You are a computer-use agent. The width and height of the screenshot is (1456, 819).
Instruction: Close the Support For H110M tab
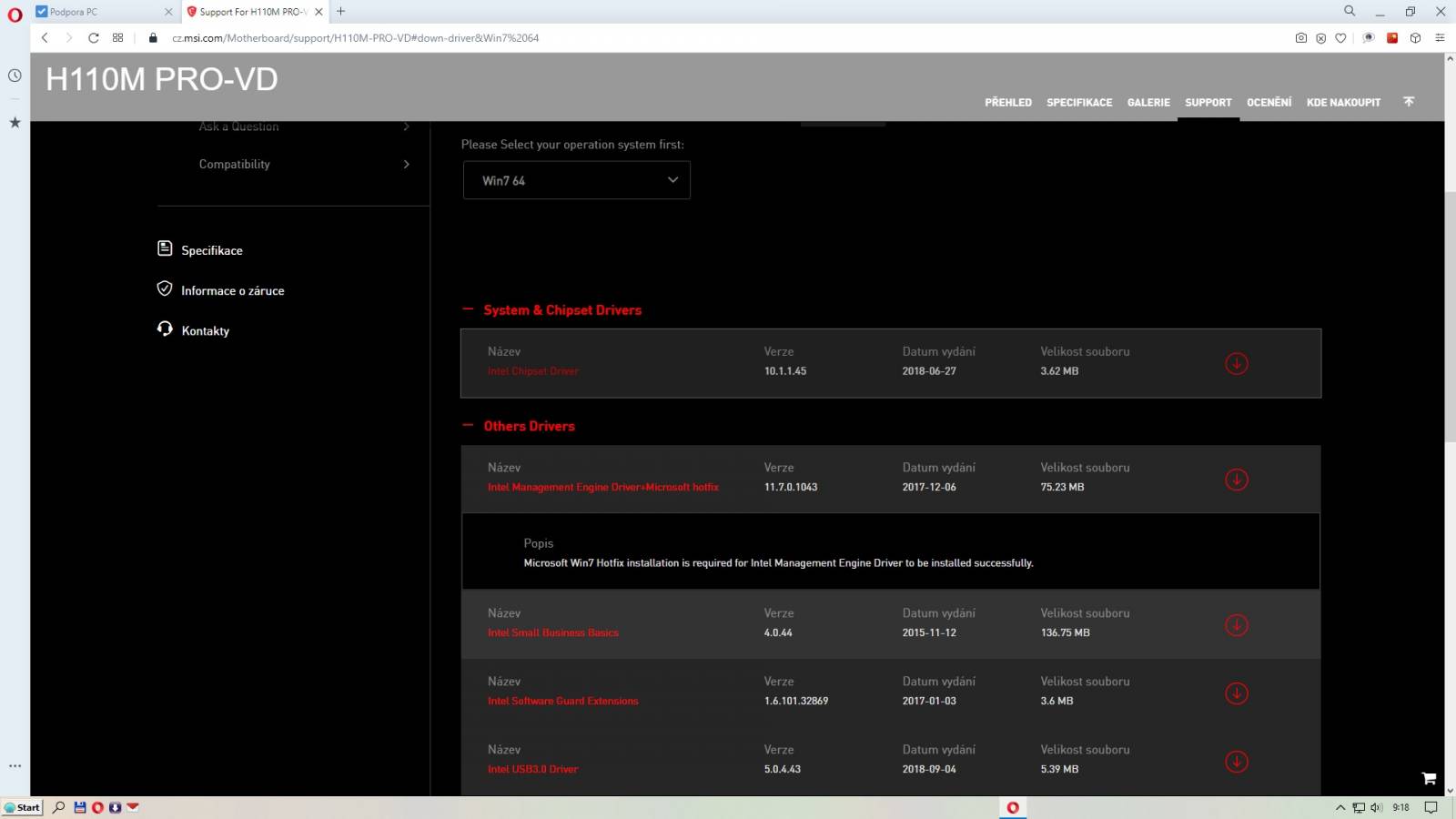coord(318,12)
